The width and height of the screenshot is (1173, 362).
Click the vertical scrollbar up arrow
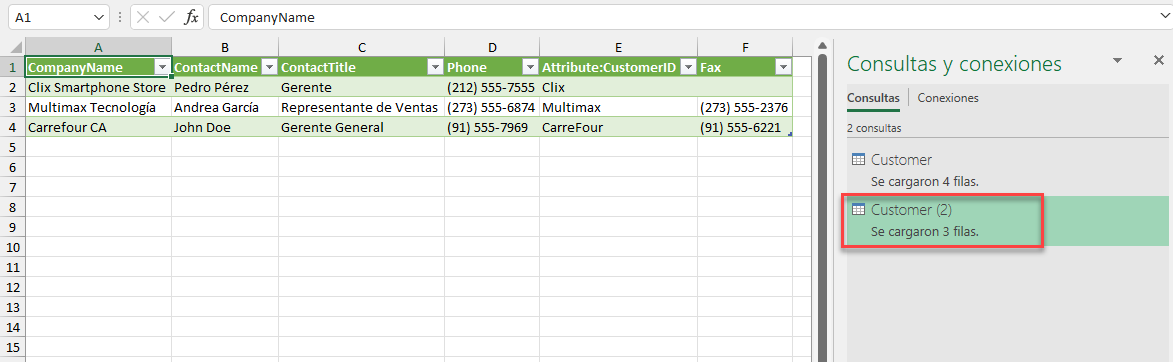821,46
